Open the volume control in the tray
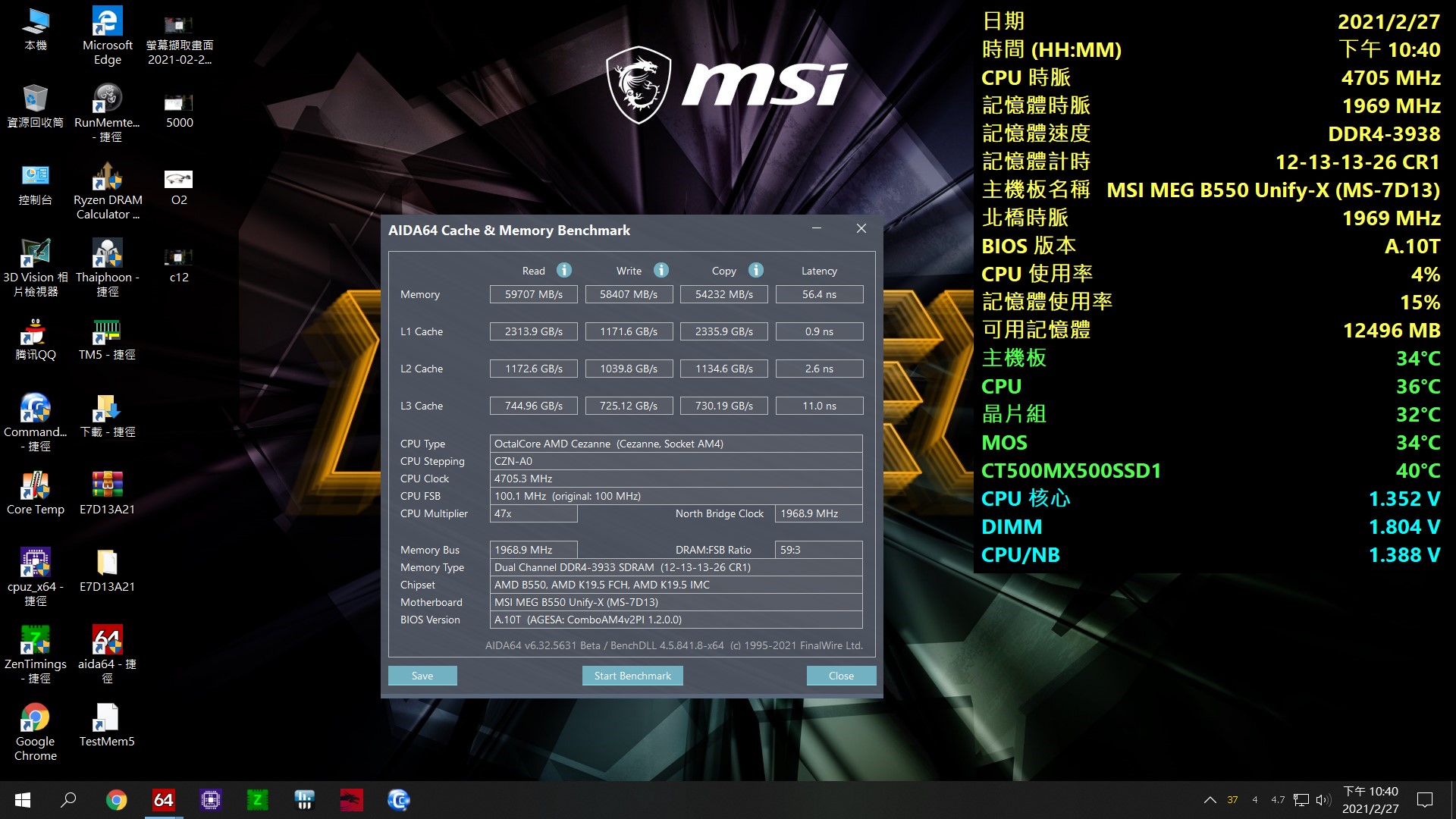This screenshot has height=819, width=1456. [x=1324, y=800]
